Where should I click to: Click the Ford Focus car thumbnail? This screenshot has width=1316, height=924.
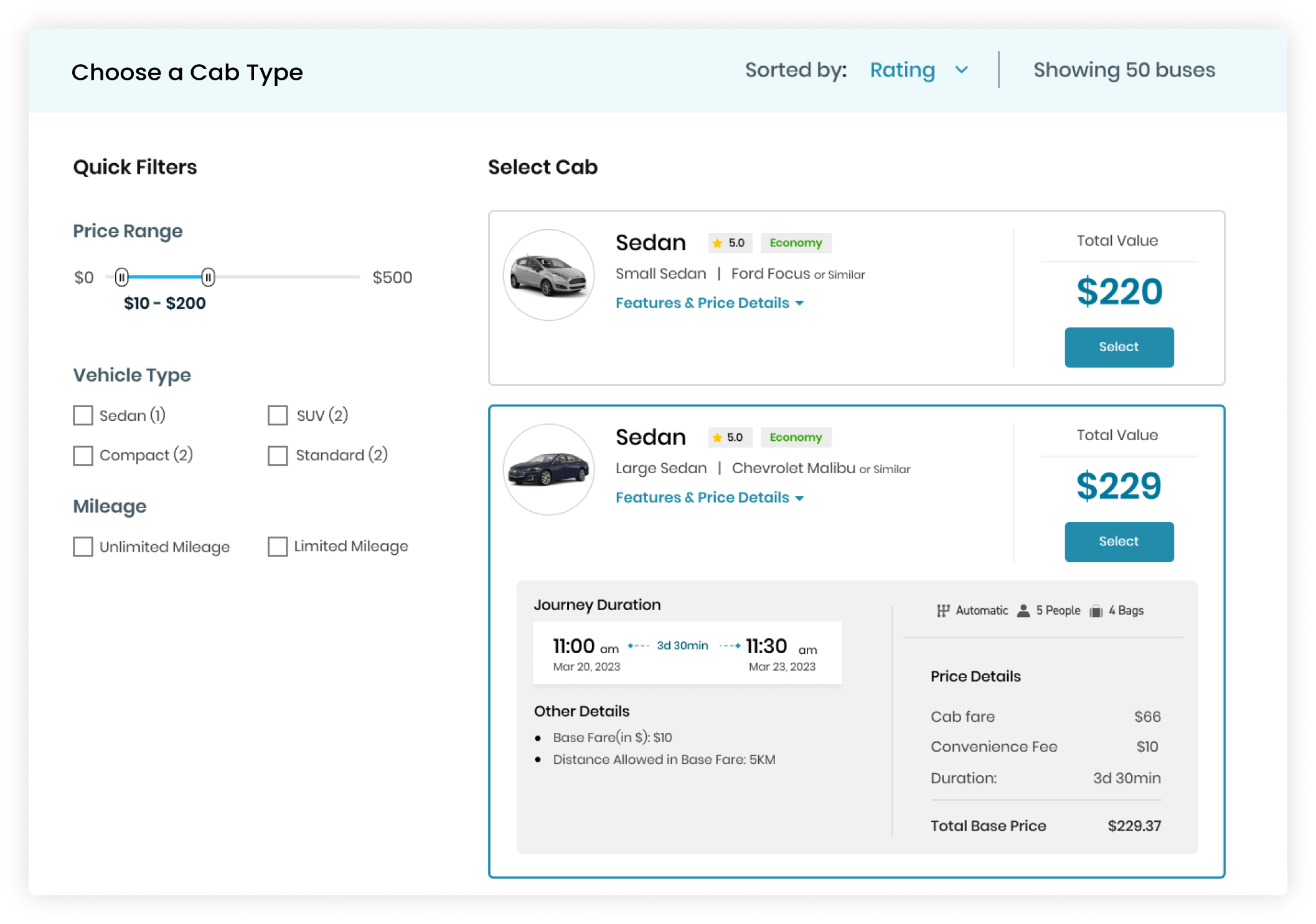coord(548,275)
